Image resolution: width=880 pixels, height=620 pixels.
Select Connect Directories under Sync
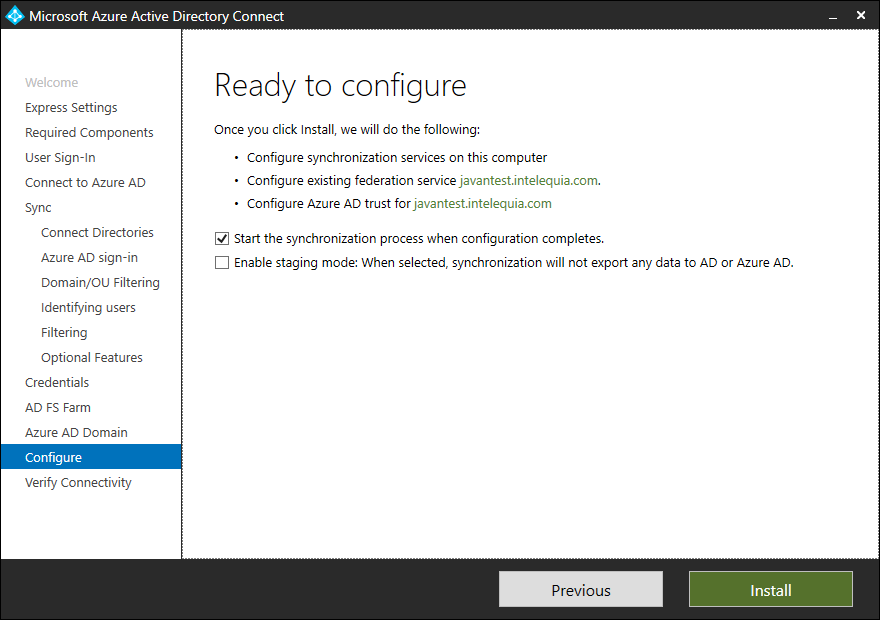click(97, 232)
